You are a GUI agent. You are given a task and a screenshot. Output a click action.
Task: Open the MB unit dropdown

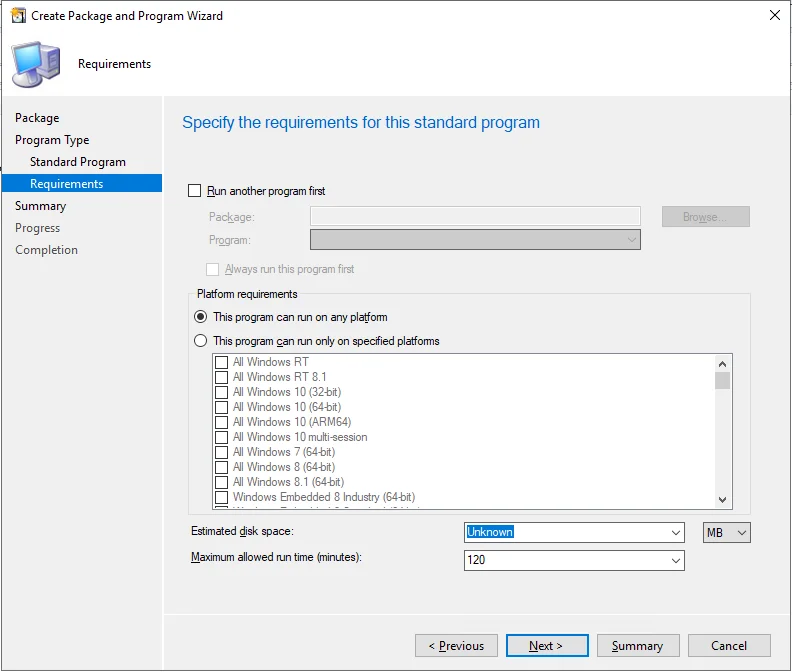coord(726,533)
